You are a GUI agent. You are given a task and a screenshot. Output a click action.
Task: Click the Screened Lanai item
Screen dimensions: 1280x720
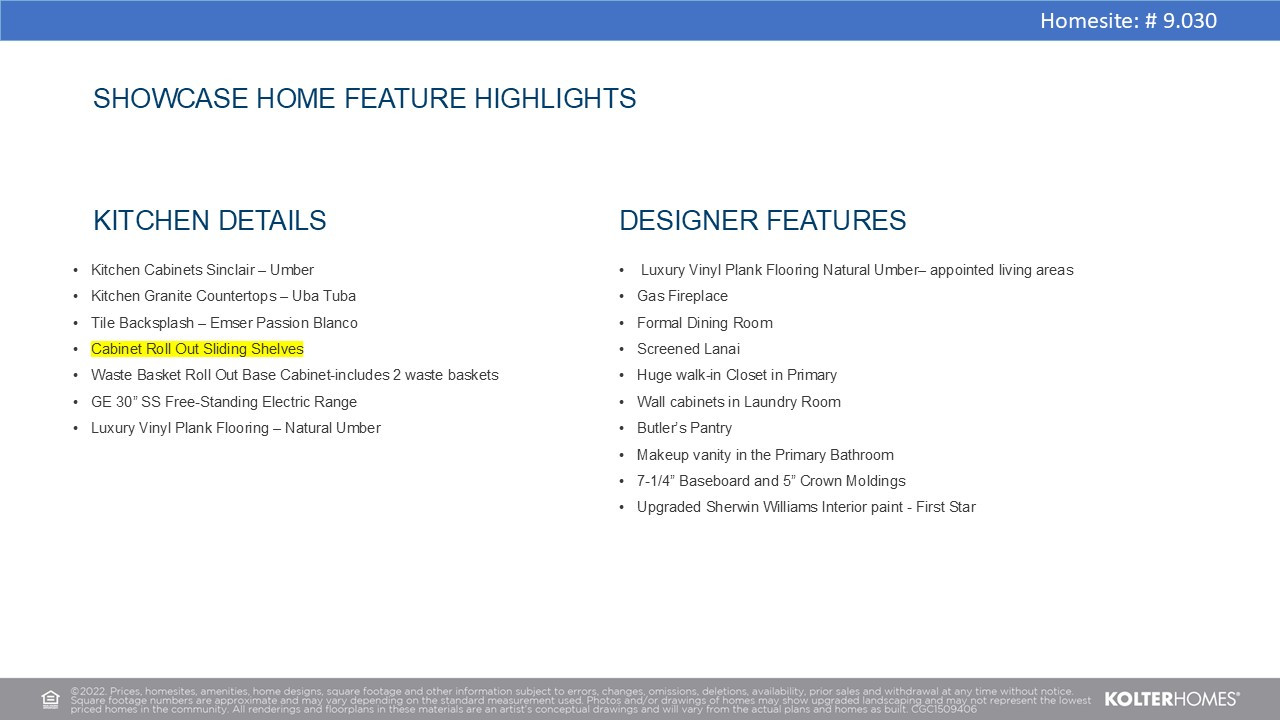click(688, 349)
